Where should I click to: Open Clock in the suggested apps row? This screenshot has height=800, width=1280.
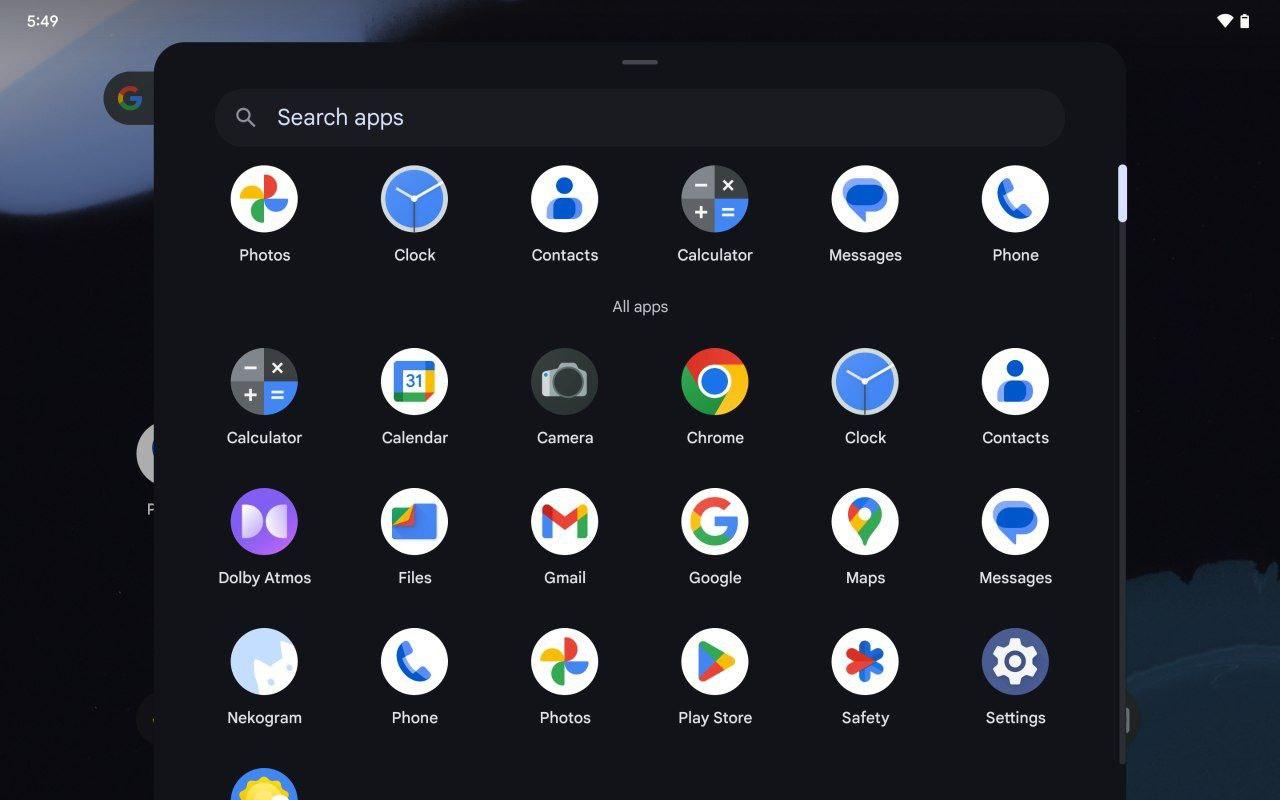point(414,199)
